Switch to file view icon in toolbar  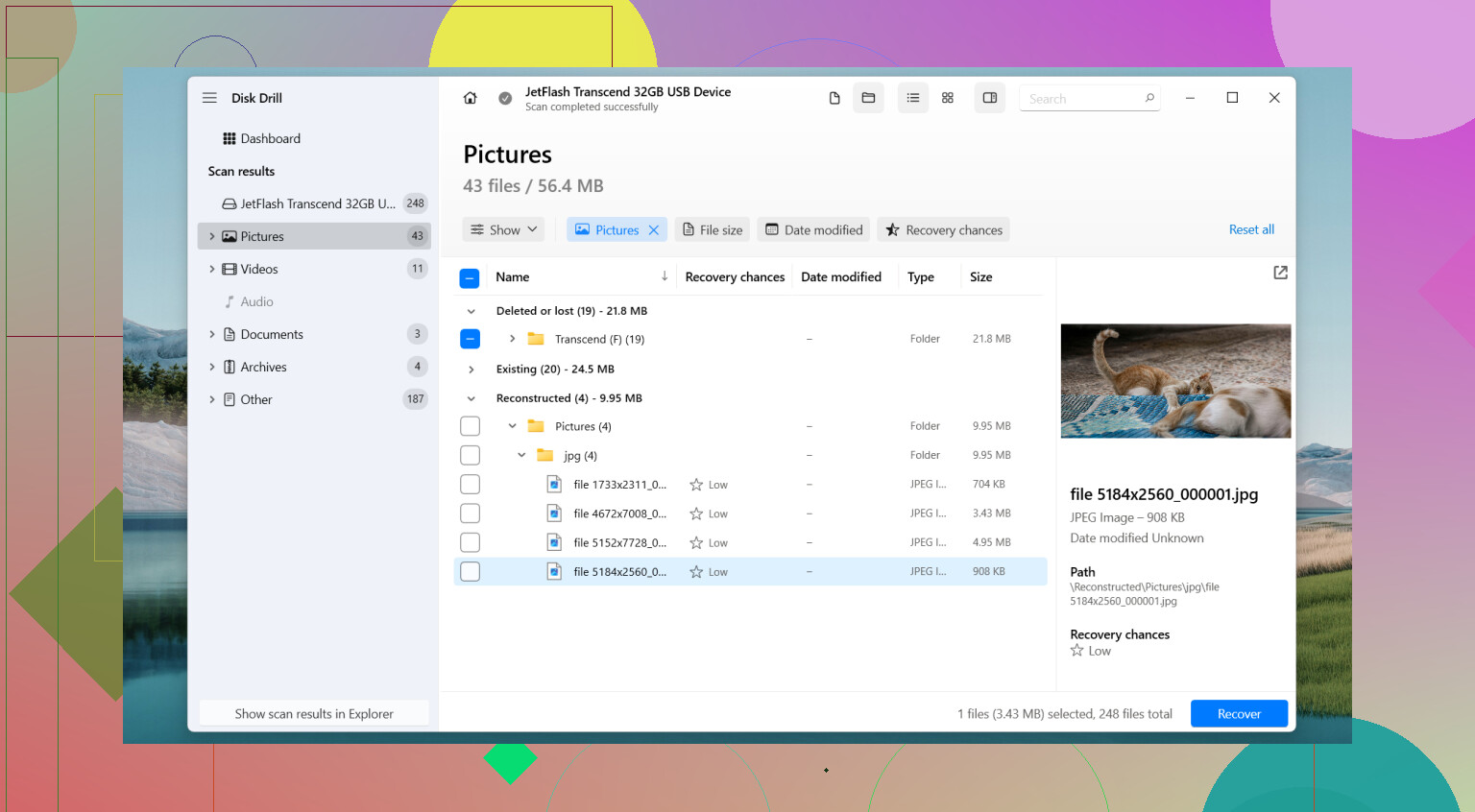coord(834,98)
